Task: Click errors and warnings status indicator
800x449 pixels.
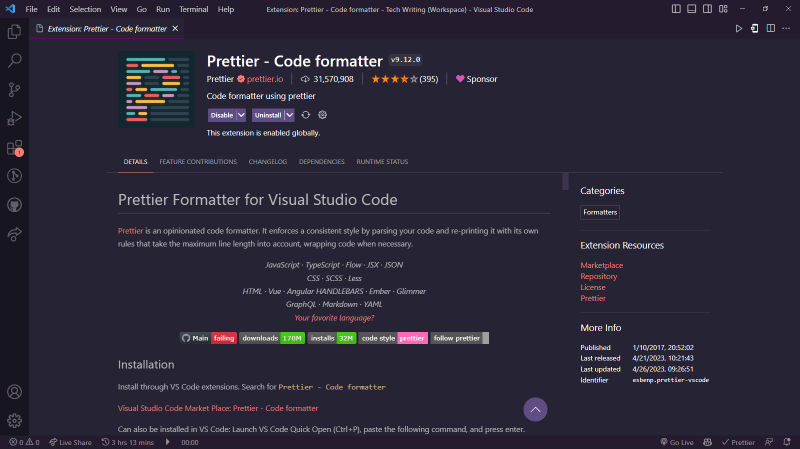Action: click(24, 442)
